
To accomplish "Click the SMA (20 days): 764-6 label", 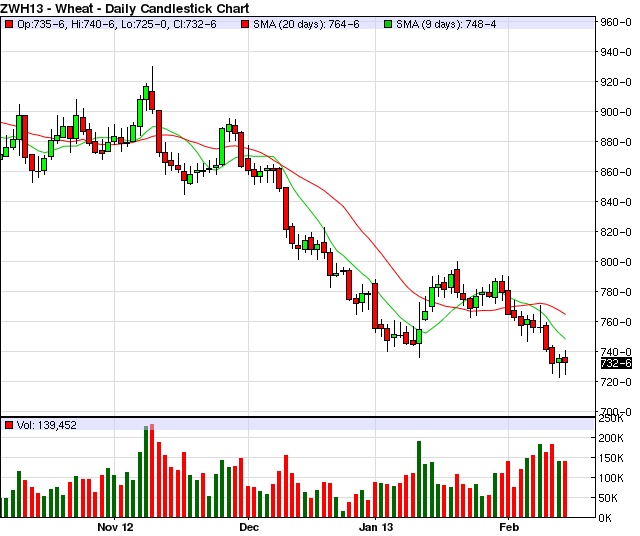I will (x=306, y=24).
